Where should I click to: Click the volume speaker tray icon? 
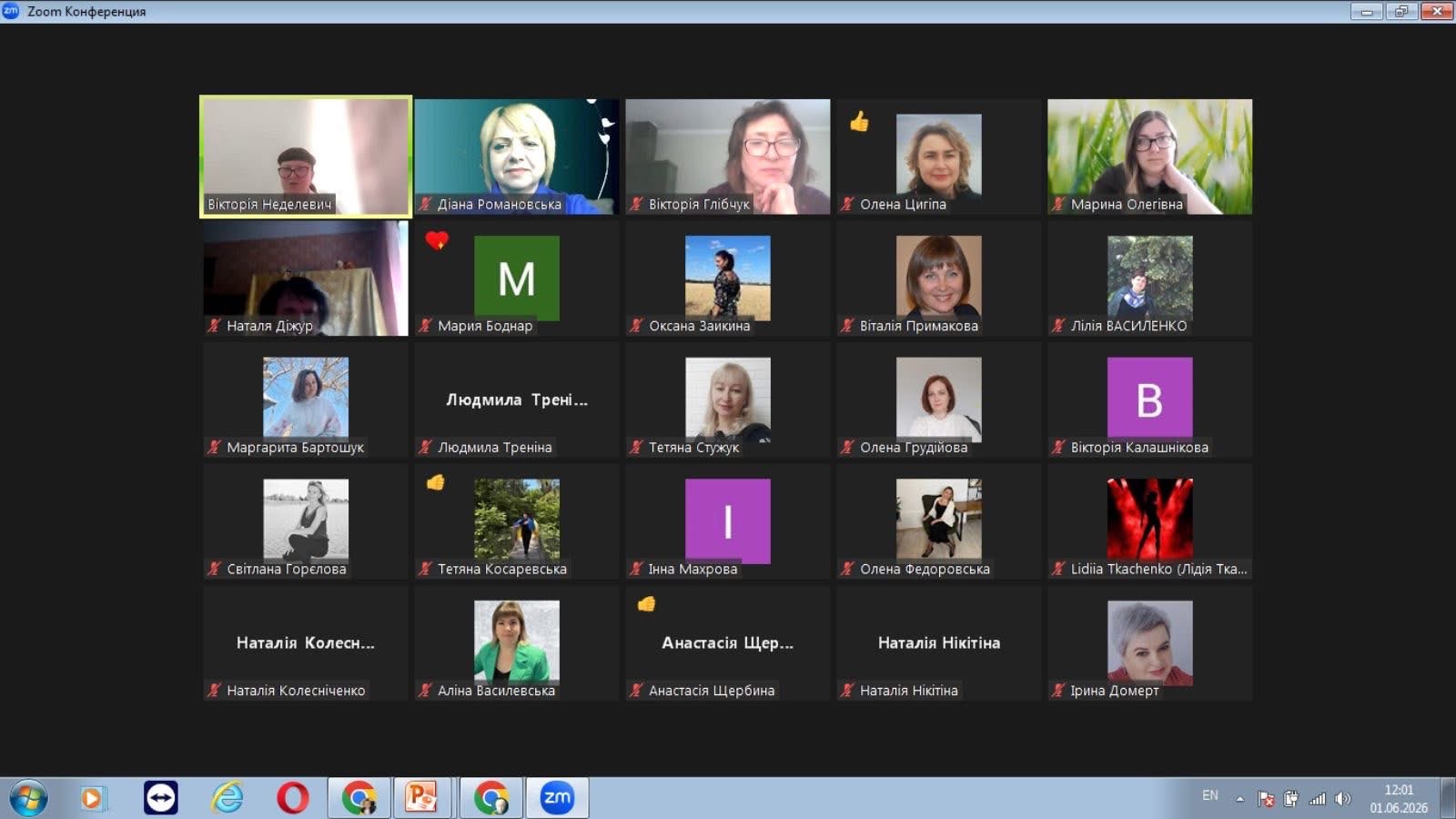1342,799
